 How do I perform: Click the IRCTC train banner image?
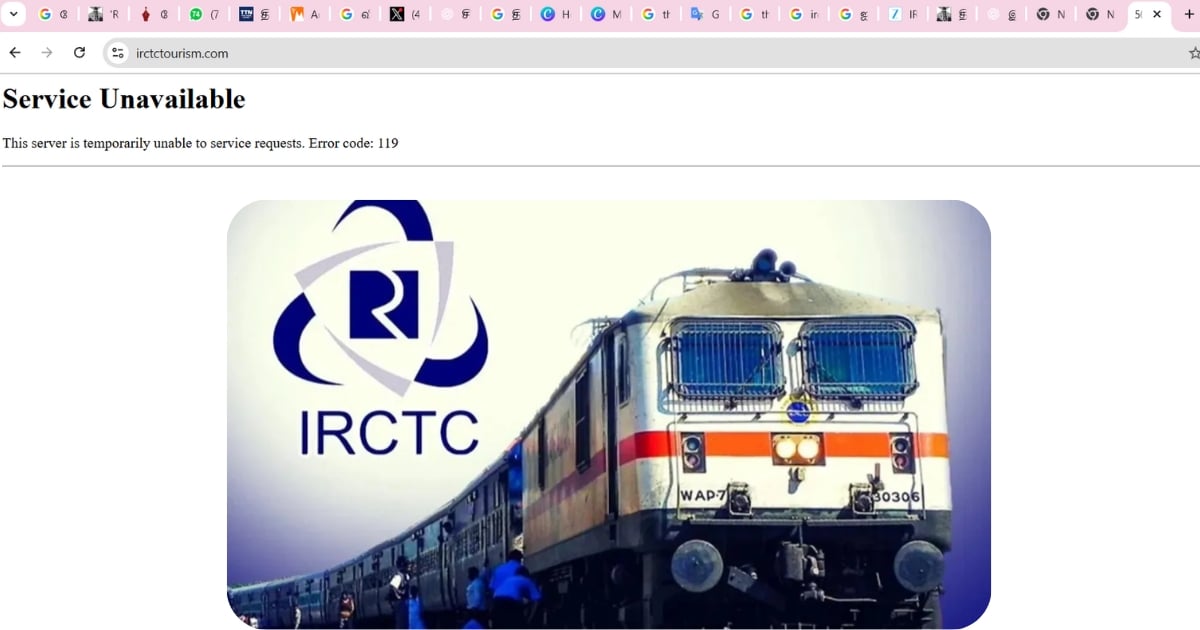[608, 414]
